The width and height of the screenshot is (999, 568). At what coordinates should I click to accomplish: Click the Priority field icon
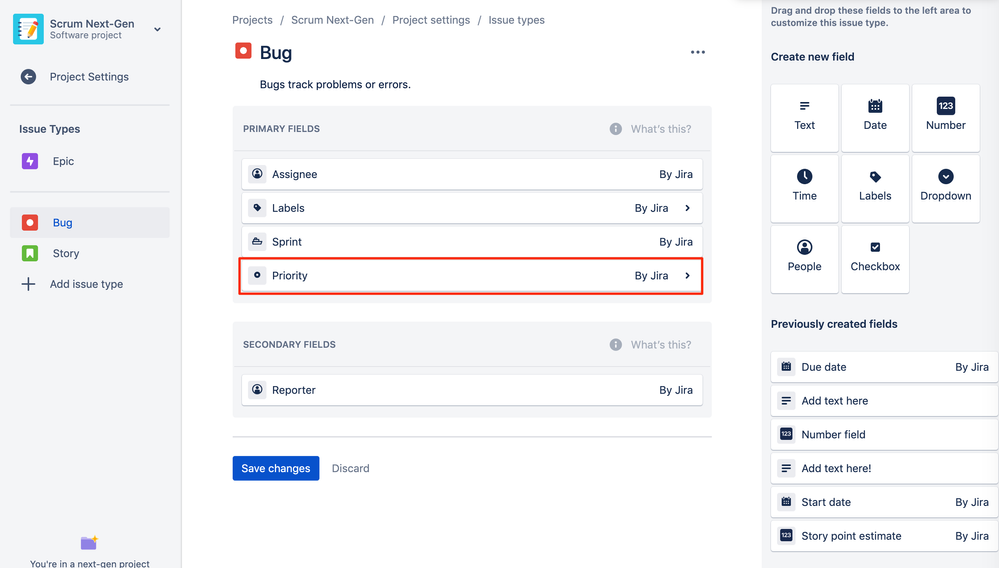(x=257, y=275)
